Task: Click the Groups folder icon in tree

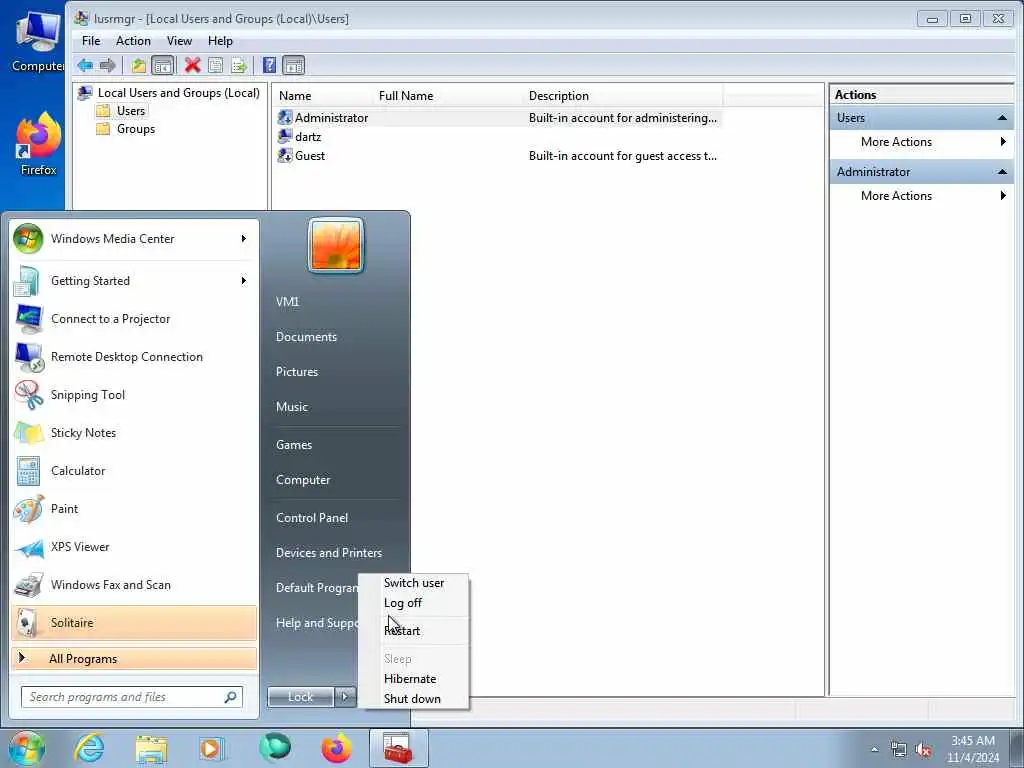Action: [103, 129]
